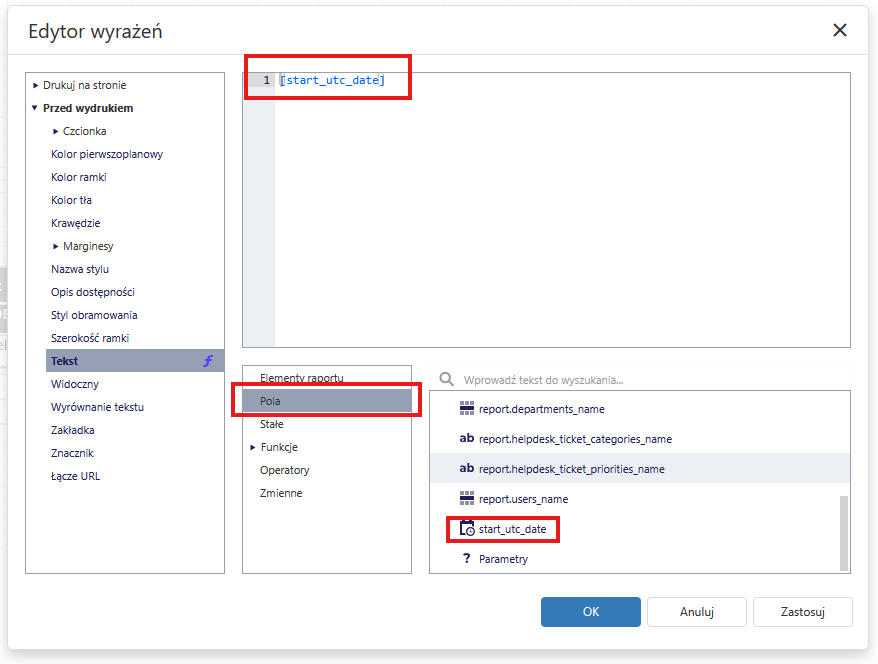The height and width of the screenshot is (664, 878).
Task: Click the Zastosuj button
Action: [802, 612]
